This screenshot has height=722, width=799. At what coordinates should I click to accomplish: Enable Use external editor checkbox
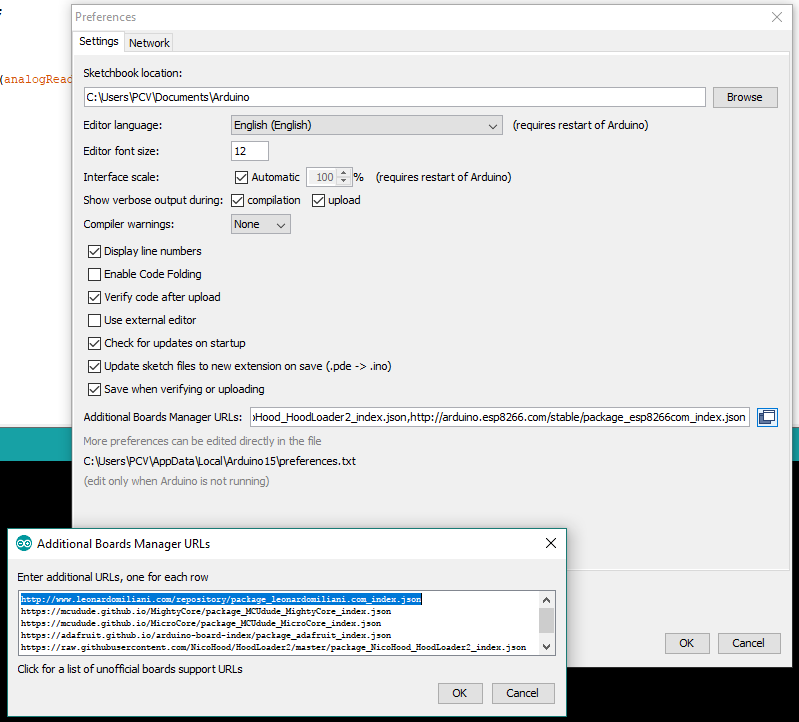(94, 320)
